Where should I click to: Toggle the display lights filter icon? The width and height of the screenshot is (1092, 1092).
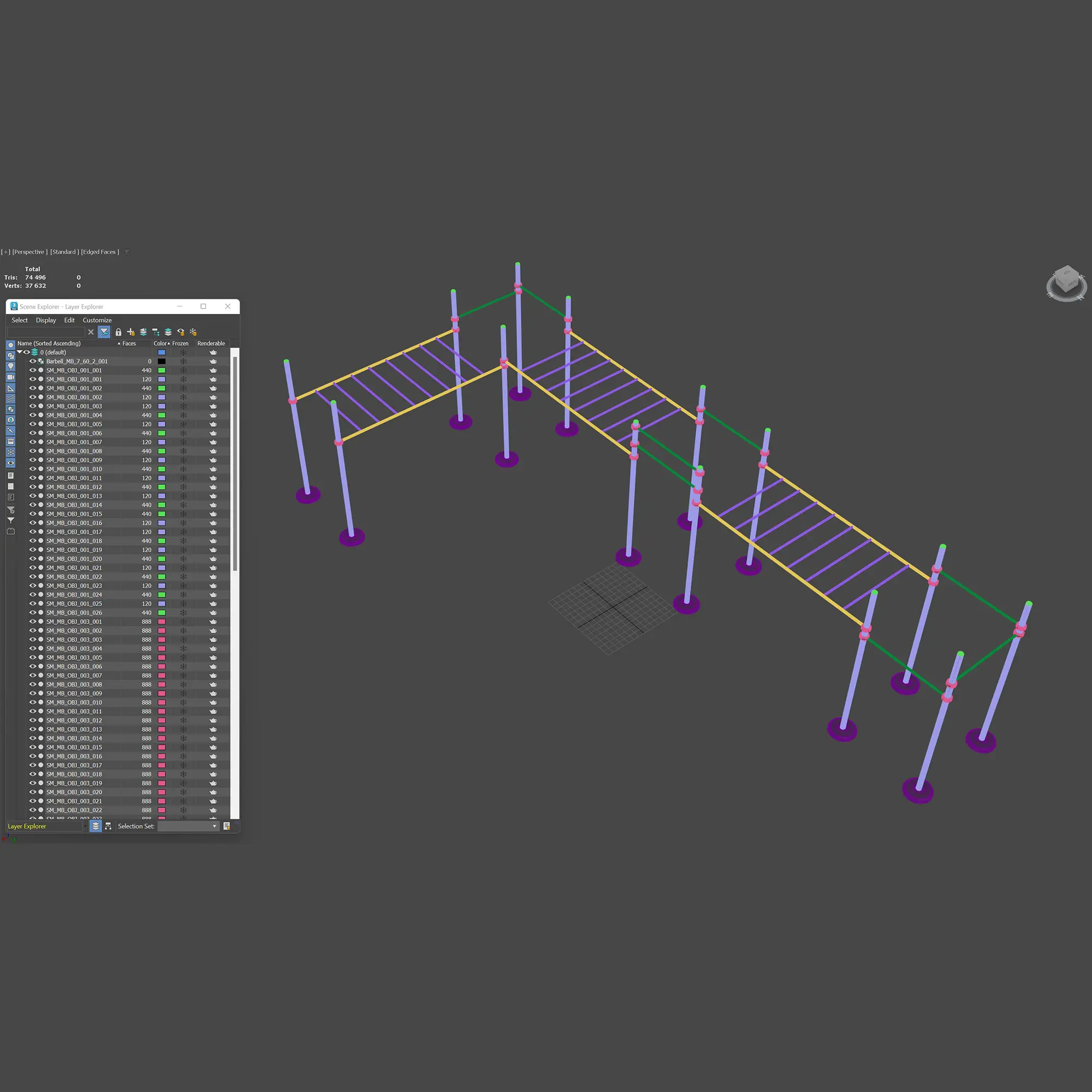coord(11,366)
